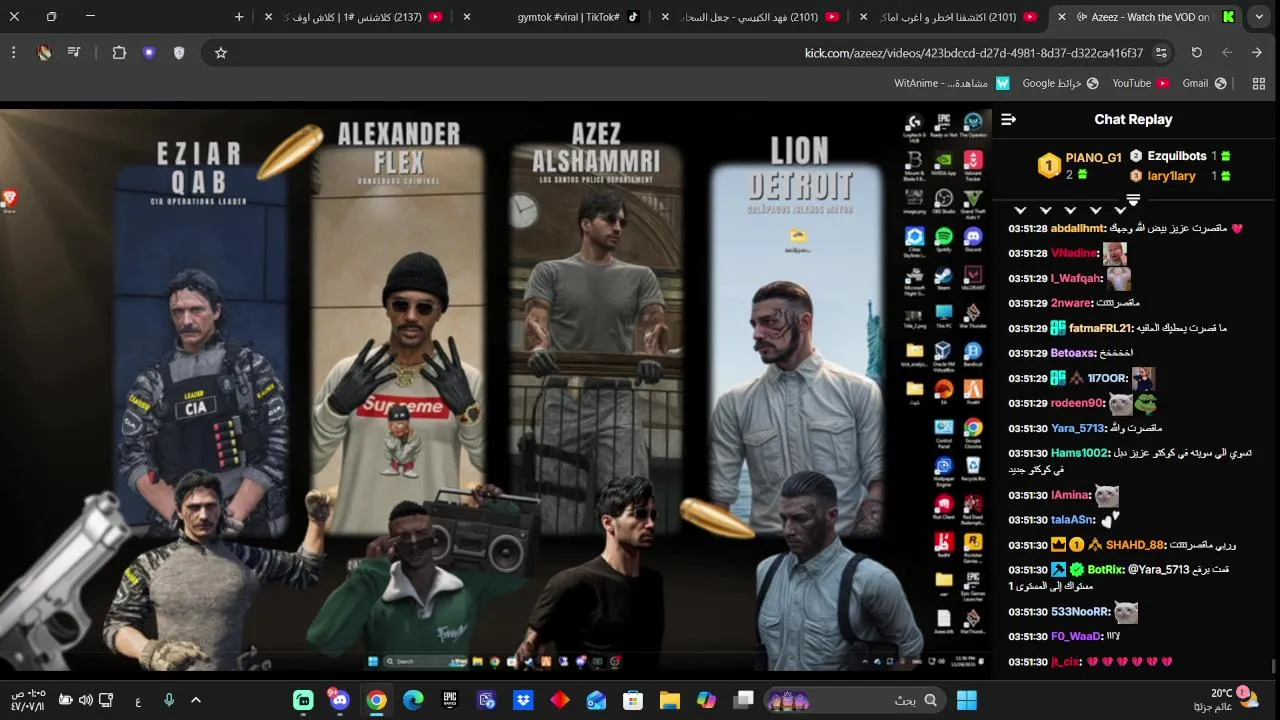Viewport: 1280px width, 720px height.
Task: Launch Microsoft Edge from taskbar
Action: (413, 700)
